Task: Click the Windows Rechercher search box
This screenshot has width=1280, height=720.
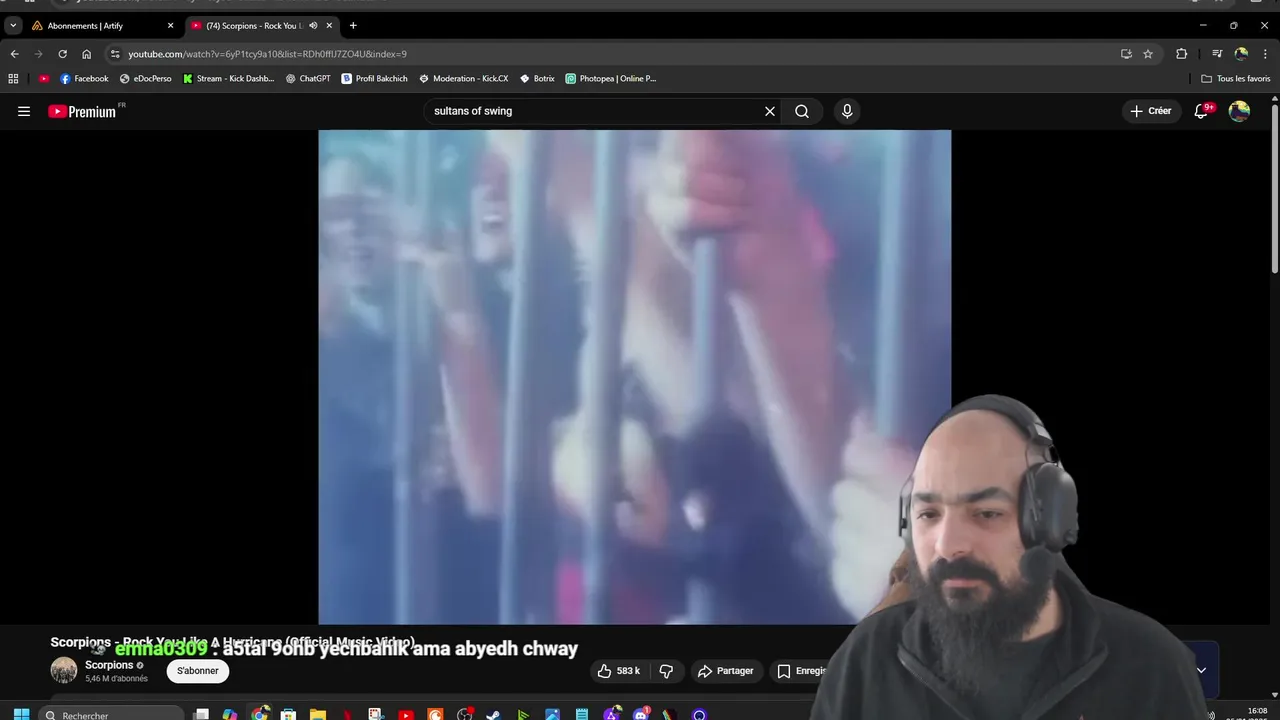Action: tap(111, 714)
